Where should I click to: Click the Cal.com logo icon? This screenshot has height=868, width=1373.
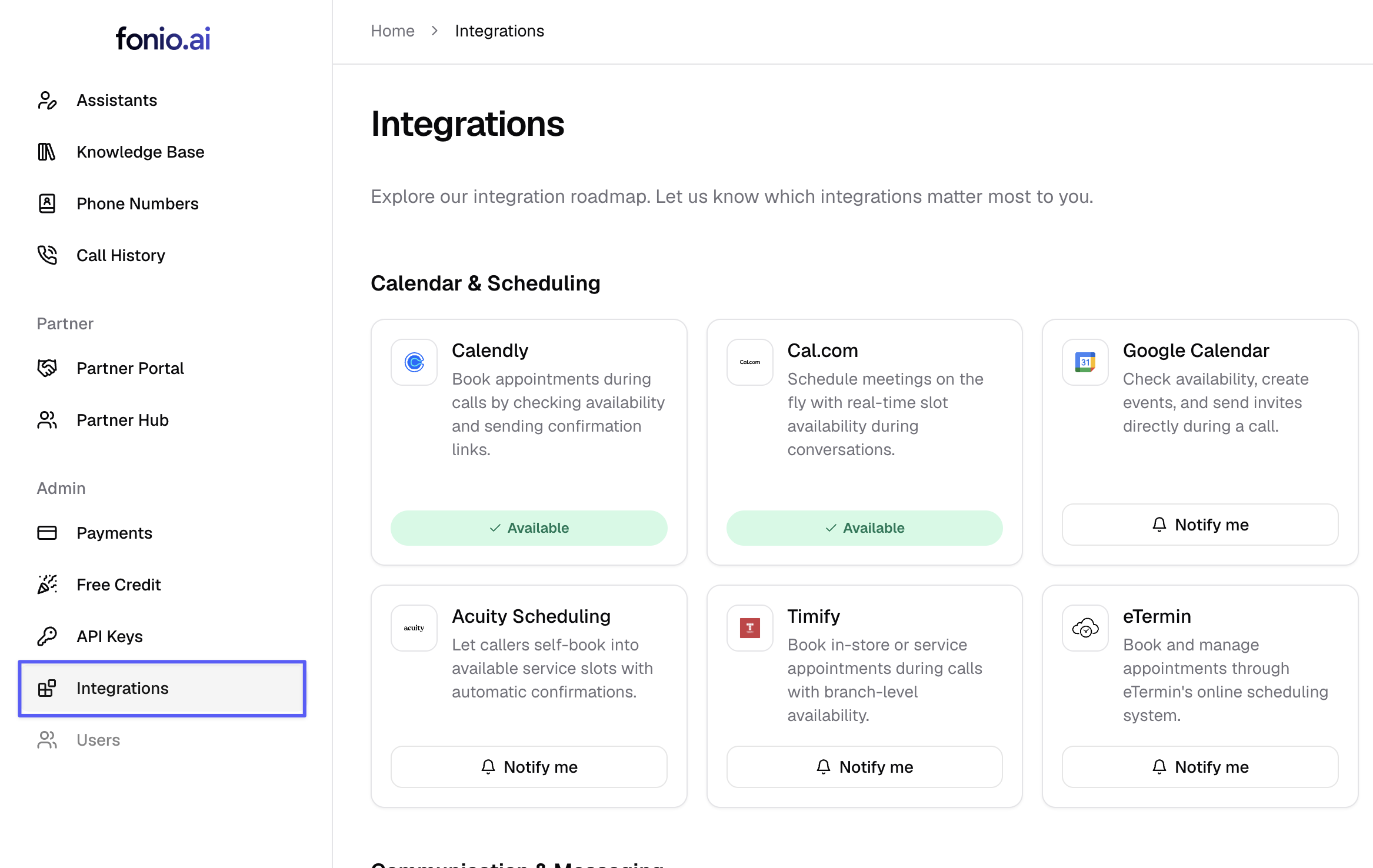tap(749, 362)
